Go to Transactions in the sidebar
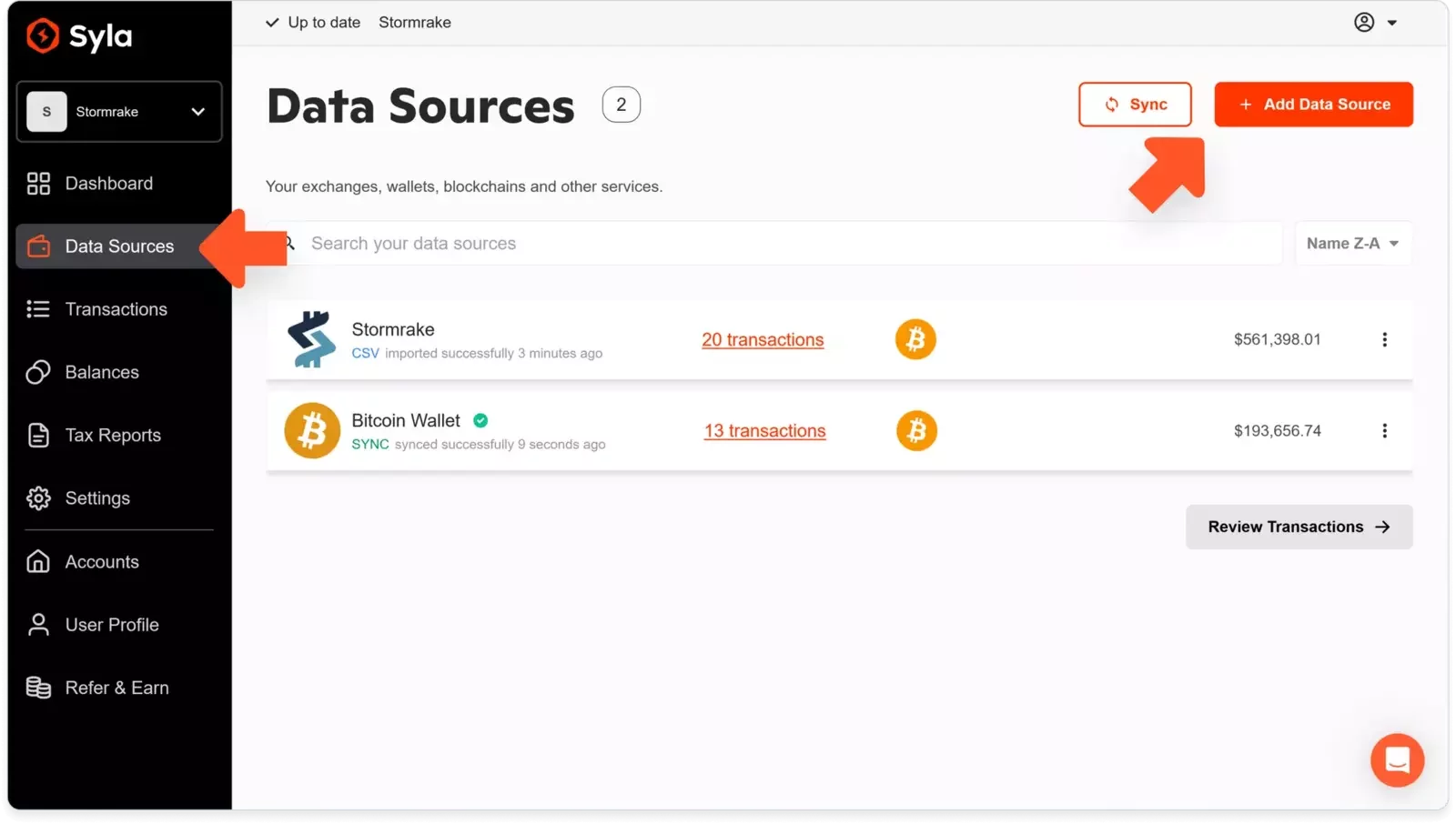 click(x=116, y=309)
